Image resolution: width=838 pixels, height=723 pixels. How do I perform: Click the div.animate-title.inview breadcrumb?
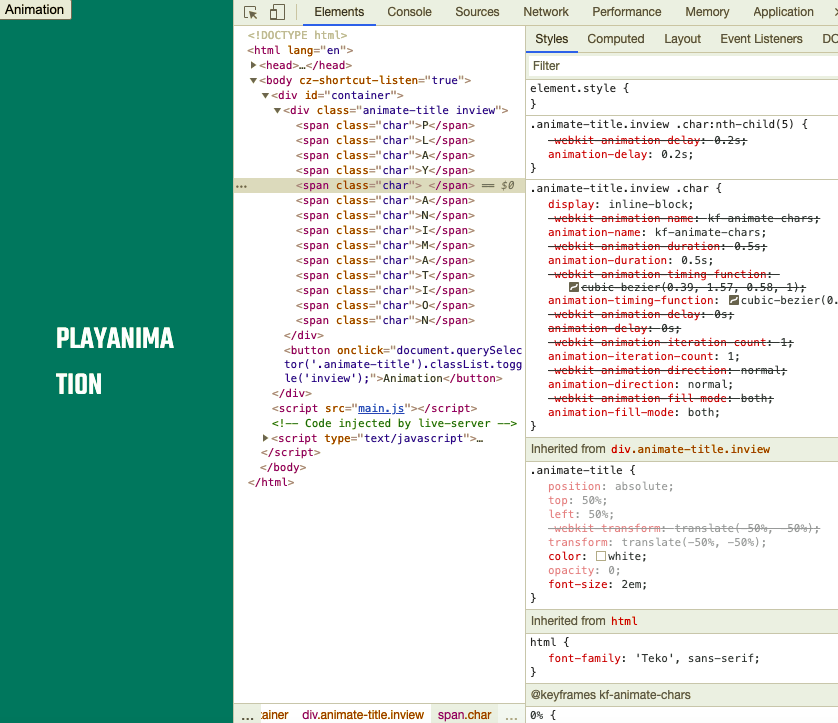363,715
